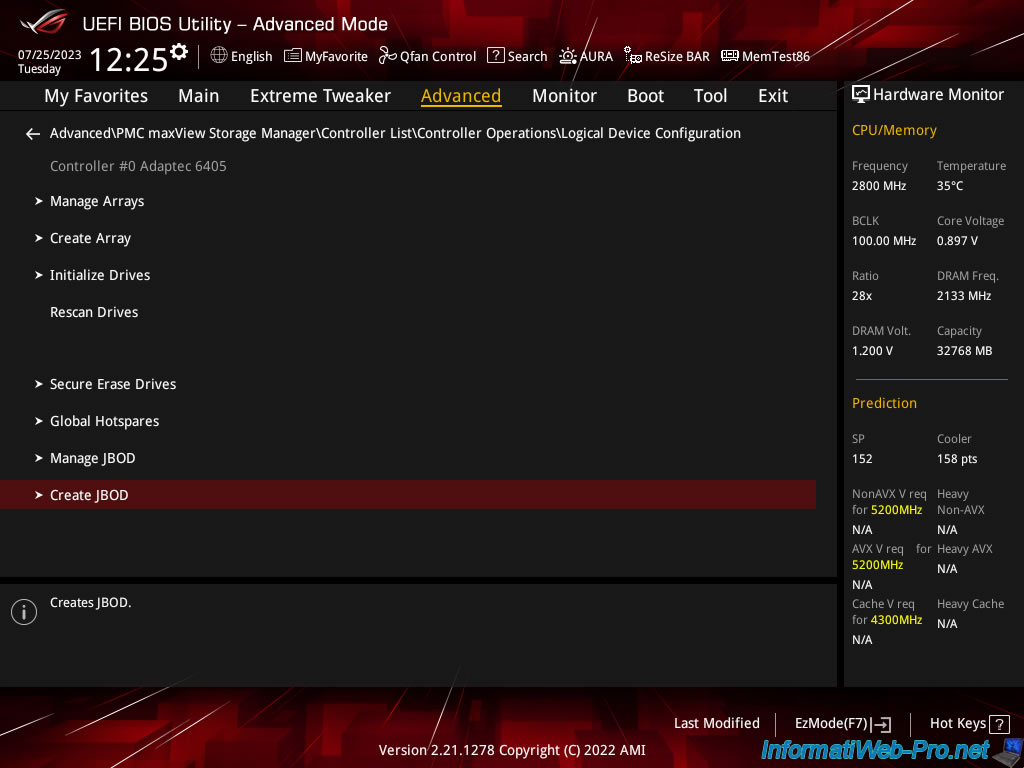Open the Tool tab
The width and height of the screenshot is (1024, 768).
tap(710, 96)
